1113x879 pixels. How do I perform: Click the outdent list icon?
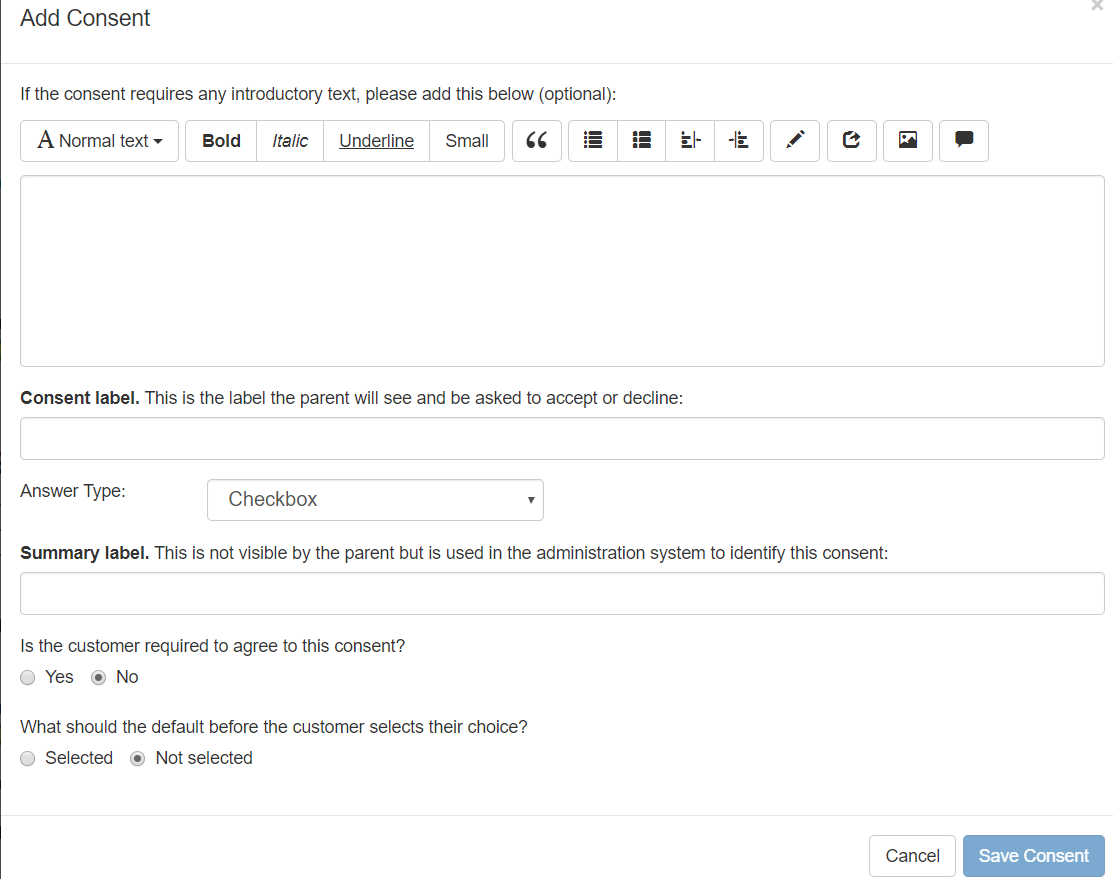pos(690,141)
